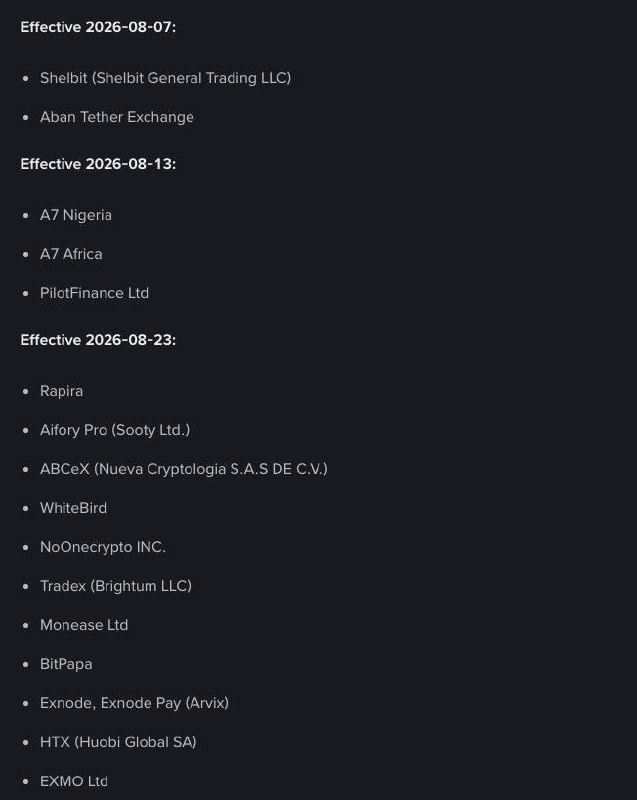The image size is (637, 800).
Task: Click the BitPapa list item
Action: tap(66, 664)
